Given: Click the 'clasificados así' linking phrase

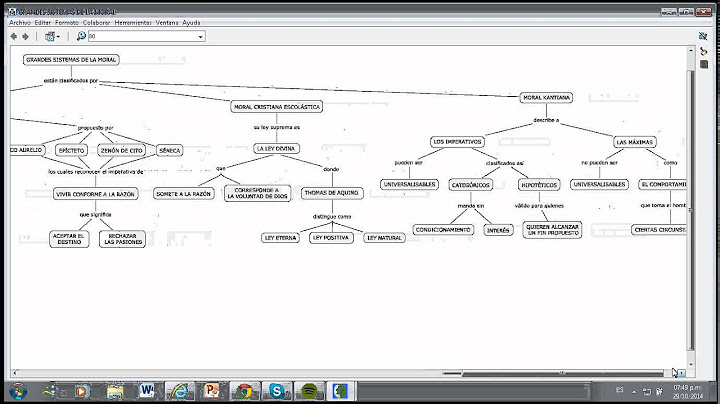Looking at the screenshot, I should click(505, 163).
